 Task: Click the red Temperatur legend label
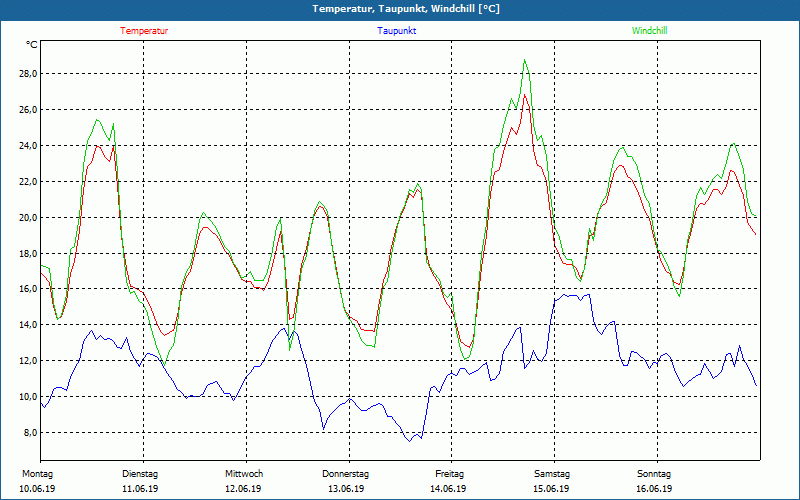pyautogui.click(x=144, y=31)
